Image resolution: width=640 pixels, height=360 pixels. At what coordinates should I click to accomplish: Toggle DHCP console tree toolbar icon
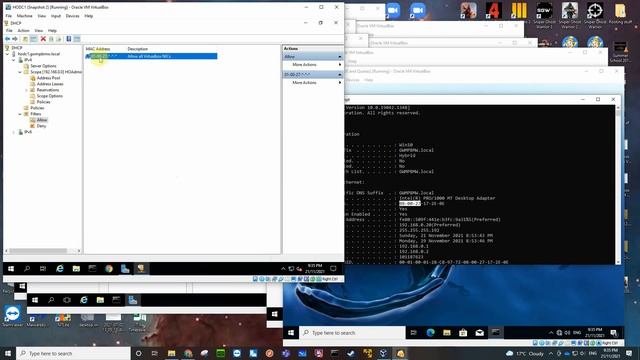33,39
